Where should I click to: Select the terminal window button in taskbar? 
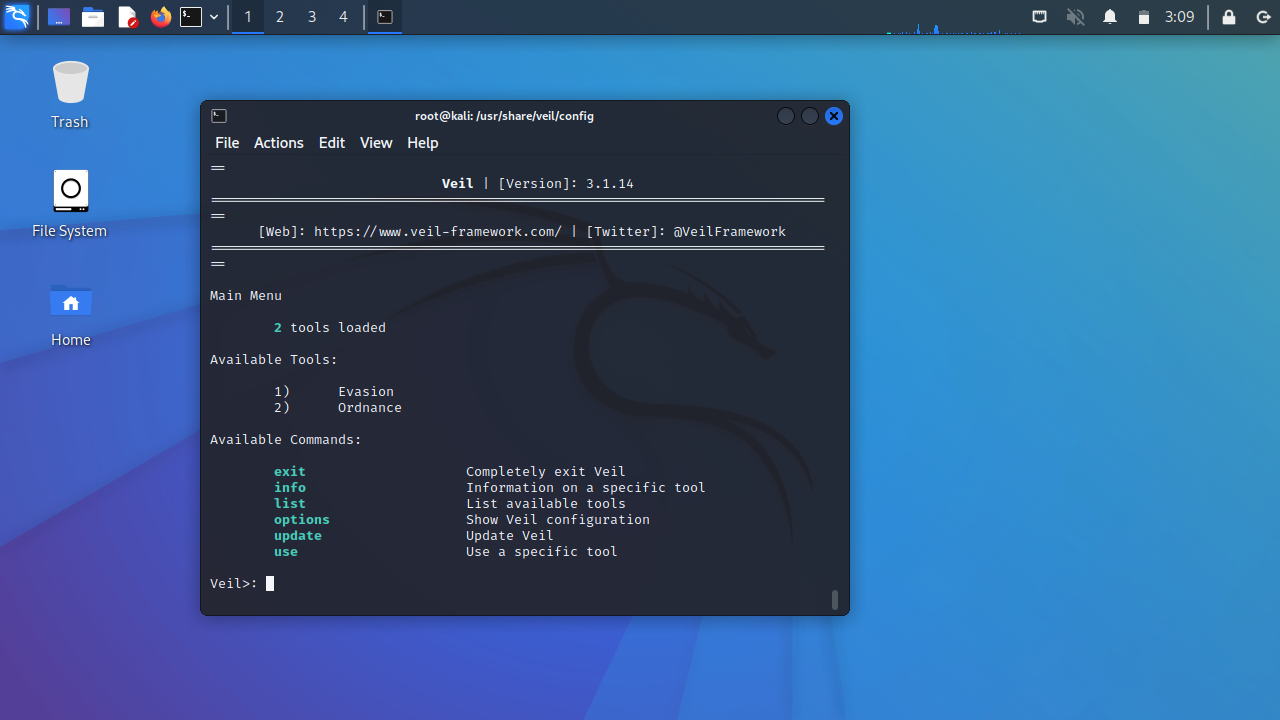click(x=385, y=17)
